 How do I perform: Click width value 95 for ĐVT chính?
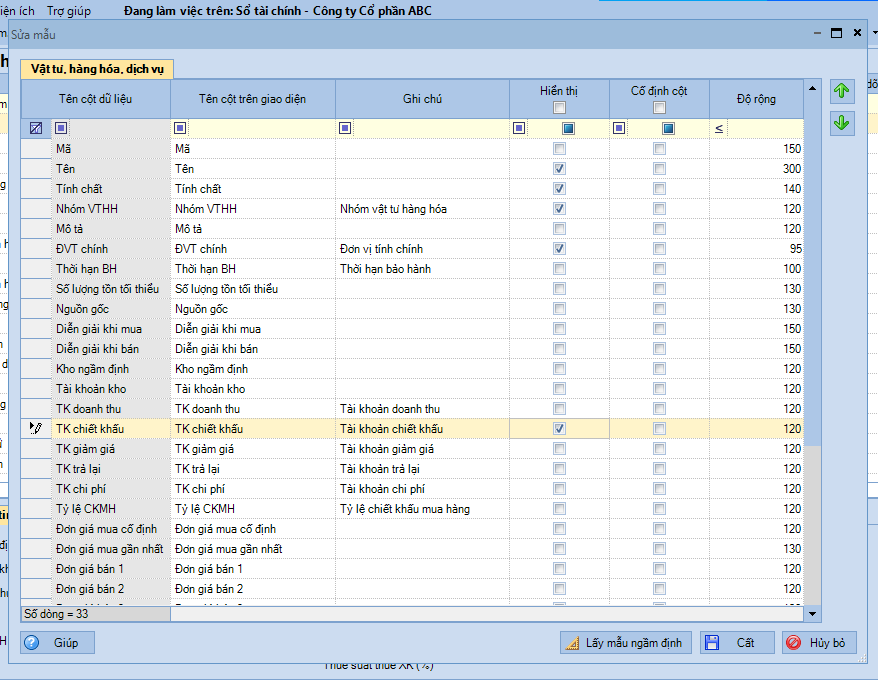(756, 249)
